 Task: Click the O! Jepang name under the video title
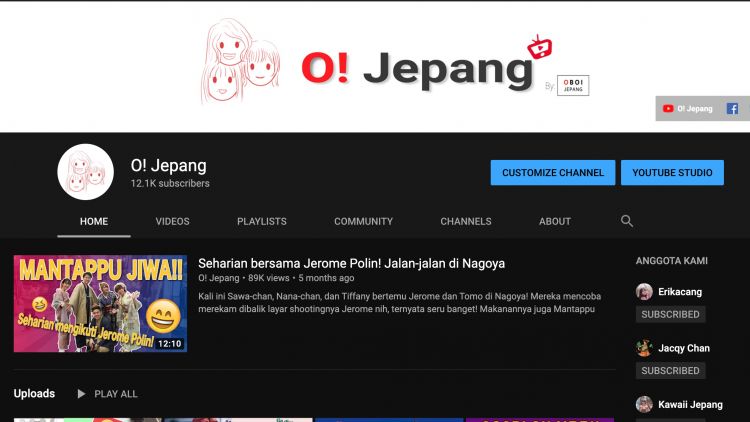[x=219, y=278]
